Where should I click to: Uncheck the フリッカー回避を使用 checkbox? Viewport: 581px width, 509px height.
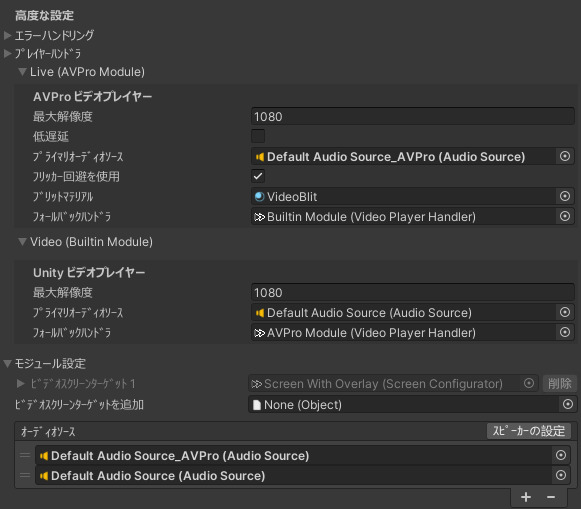258,176
